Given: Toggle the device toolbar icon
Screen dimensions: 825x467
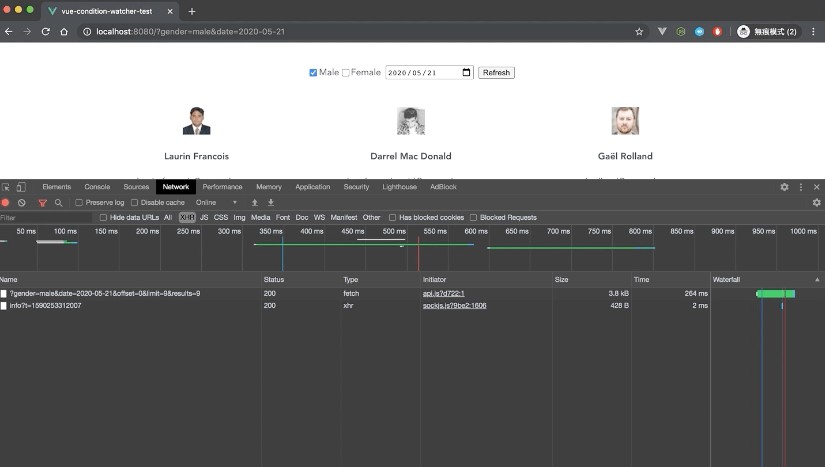Looking at the screenshot, I should click(x=21, y=187).
